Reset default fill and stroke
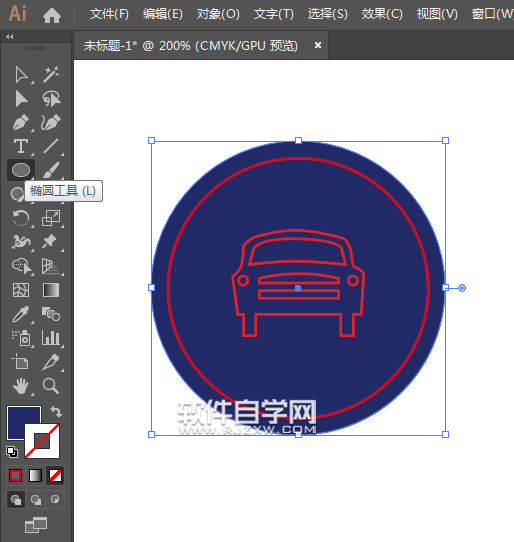The height and width of the screenshot is (542, 514). click(12, 451)
